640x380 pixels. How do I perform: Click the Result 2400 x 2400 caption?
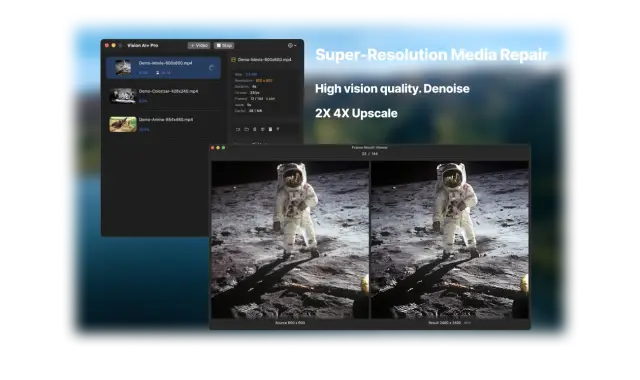[x=444, y=323]
